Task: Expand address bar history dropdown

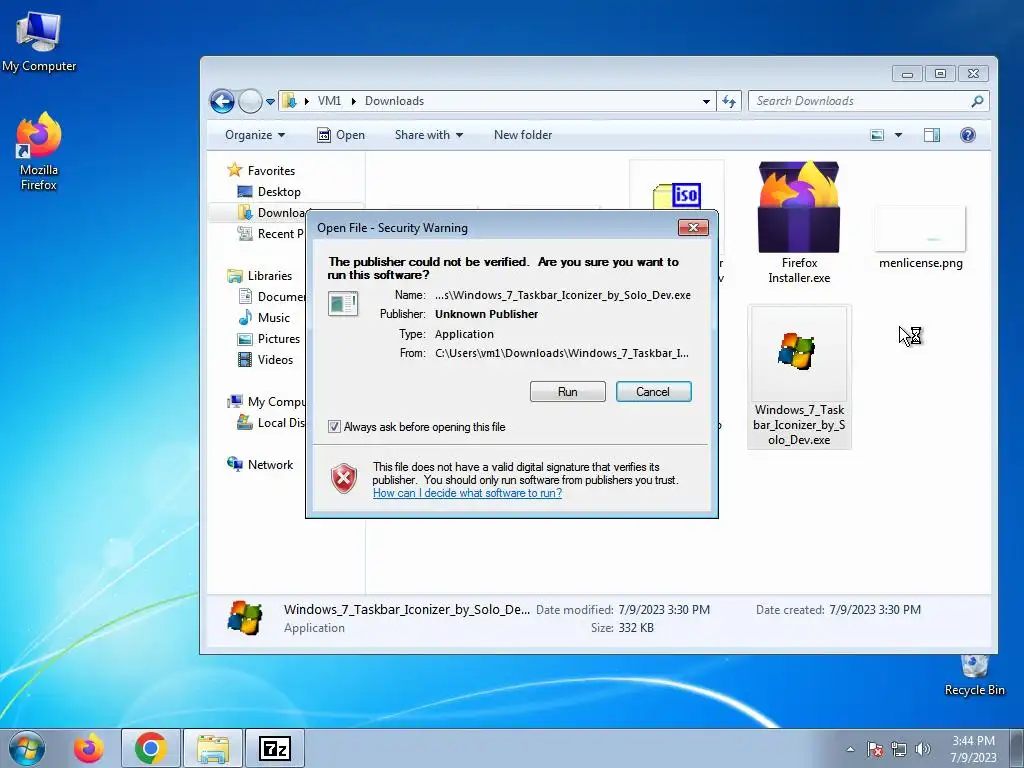Action: tap(706, 101)
